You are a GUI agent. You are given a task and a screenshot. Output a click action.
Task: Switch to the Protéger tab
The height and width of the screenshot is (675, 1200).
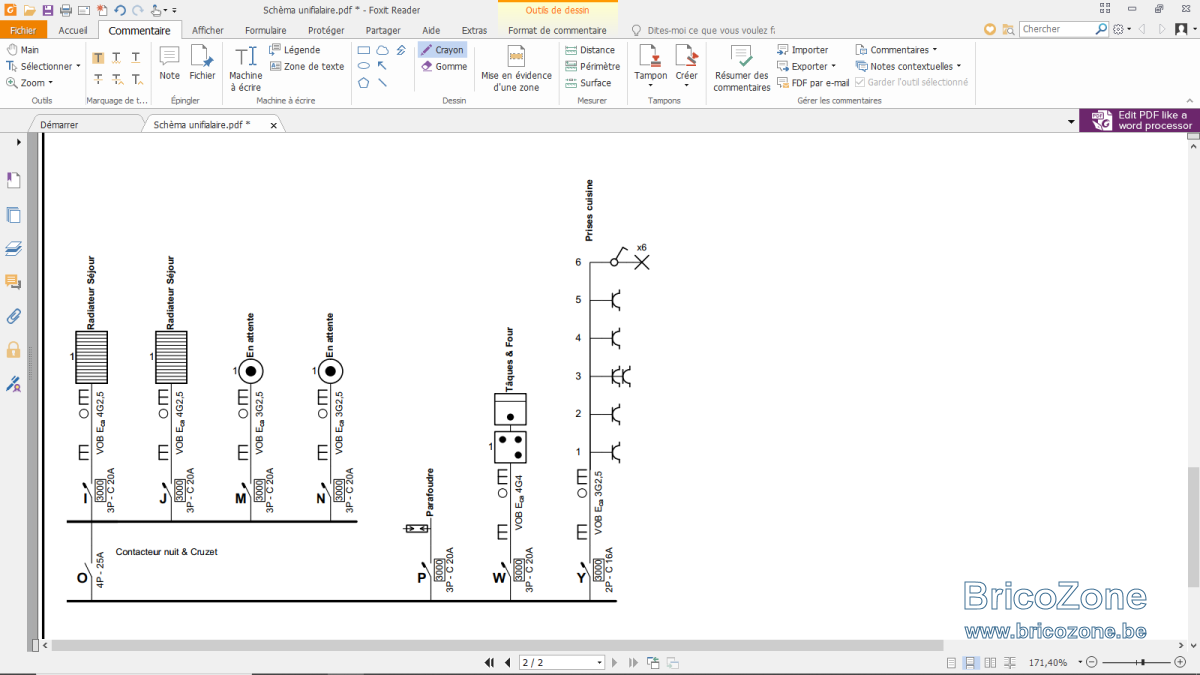tap(326, 30)
